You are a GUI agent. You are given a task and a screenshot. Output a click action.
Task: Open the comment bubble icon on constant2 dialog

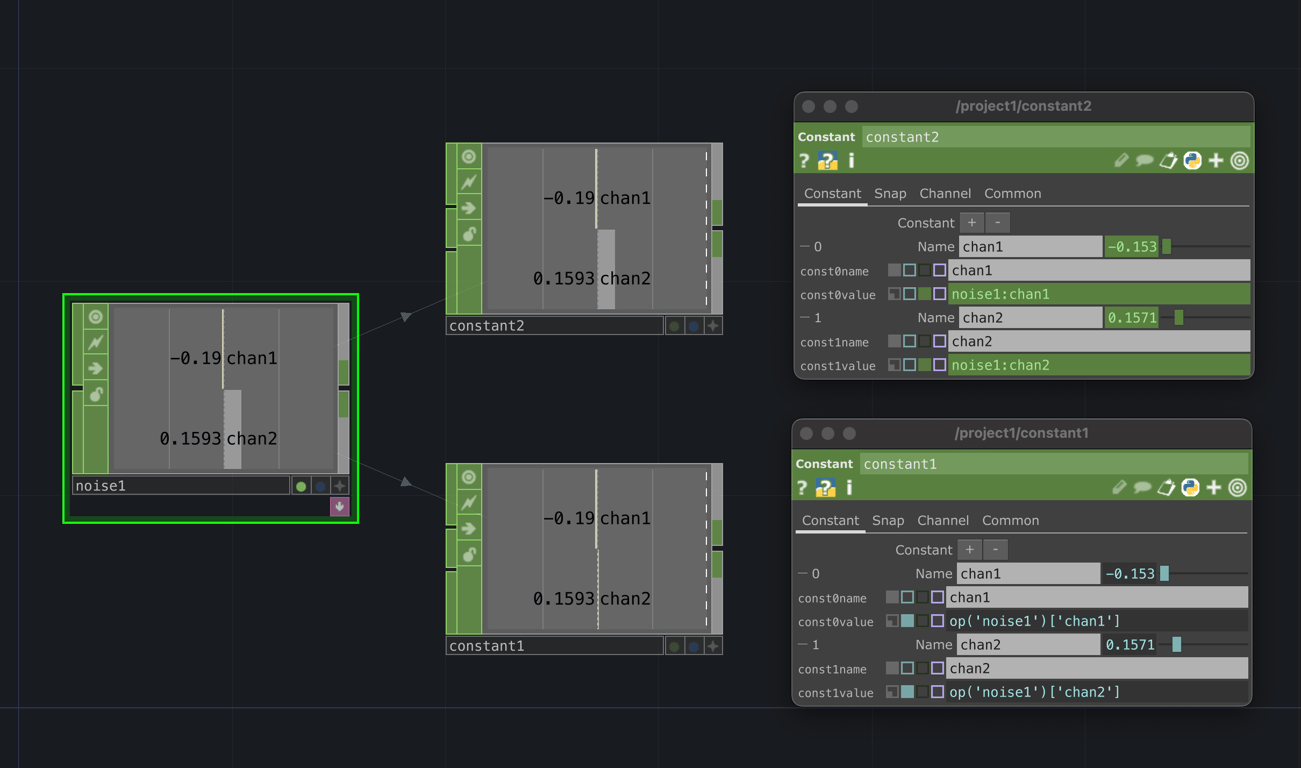[x=1145, y=160]
